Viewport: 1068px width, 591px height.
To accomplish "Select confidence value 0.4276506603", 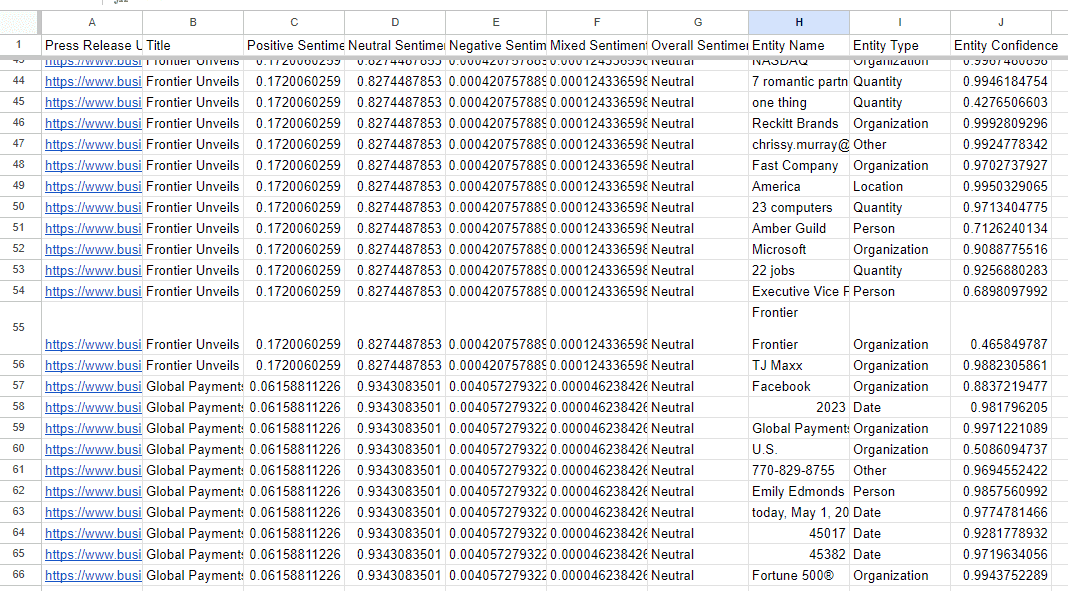I will pyautogui.click(x=1001, y=103).
